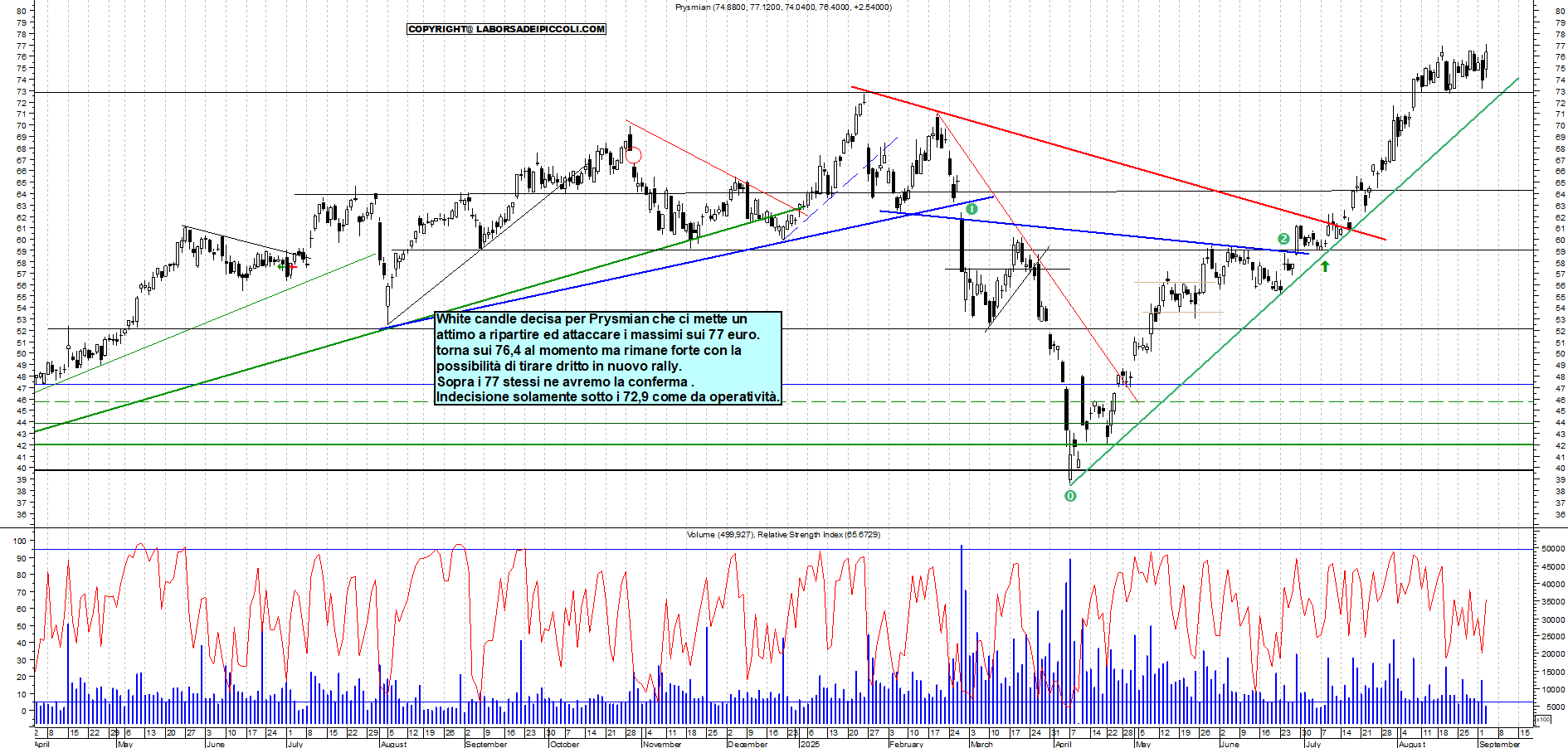This screenshot has width=1568, height=748.
Task: Click the November label on the time axis
Action: 662,744
